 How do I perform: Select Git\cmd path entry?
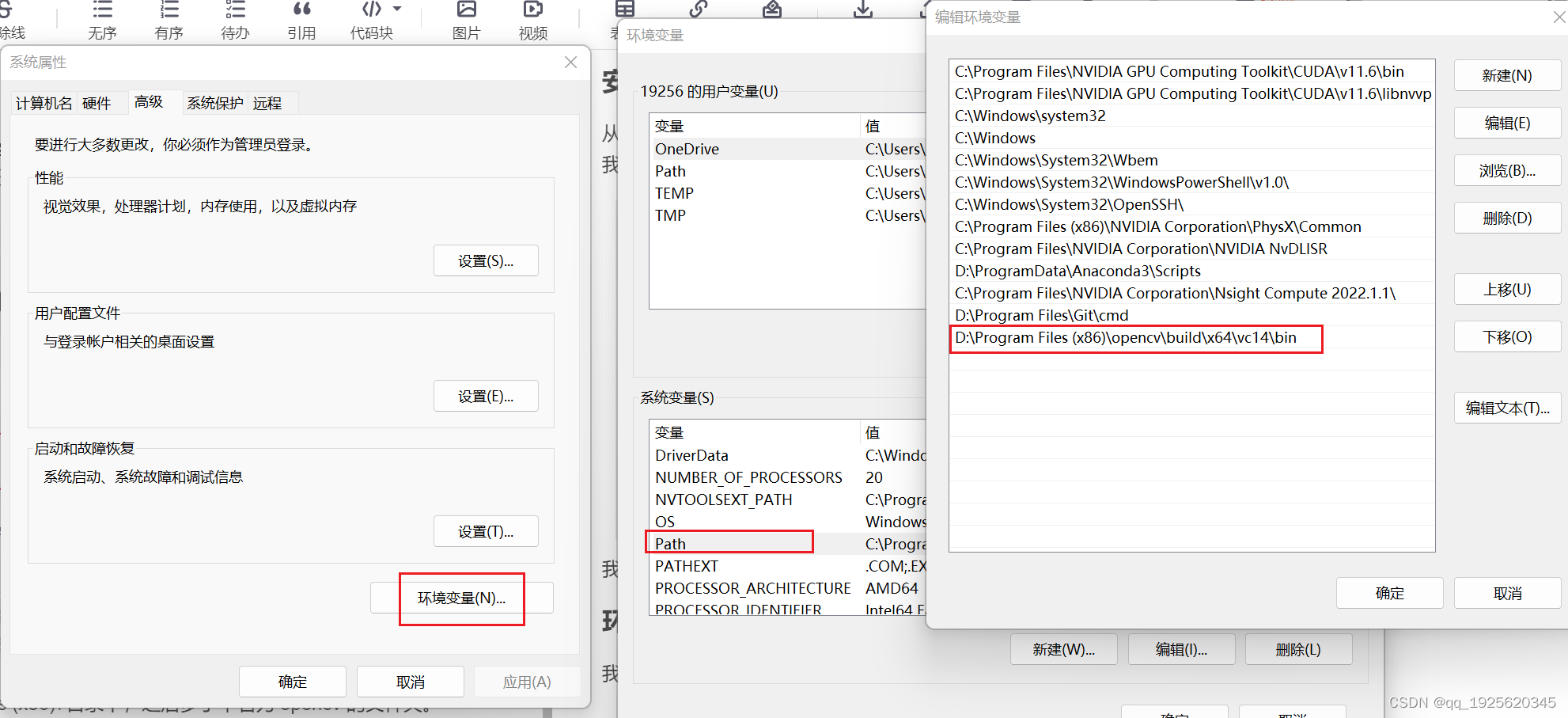[1192, 315]
